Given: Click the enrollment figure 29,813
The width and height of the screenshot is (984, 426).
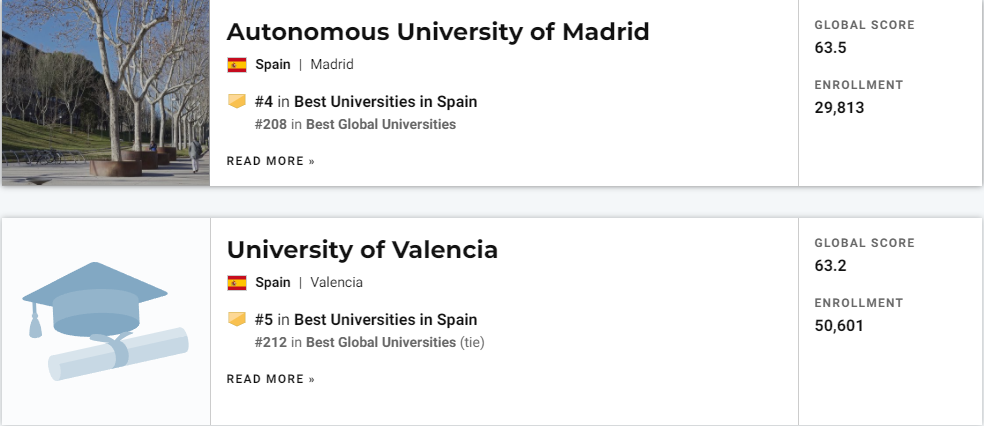Looking at the screenshot, I should pos(839,108).
